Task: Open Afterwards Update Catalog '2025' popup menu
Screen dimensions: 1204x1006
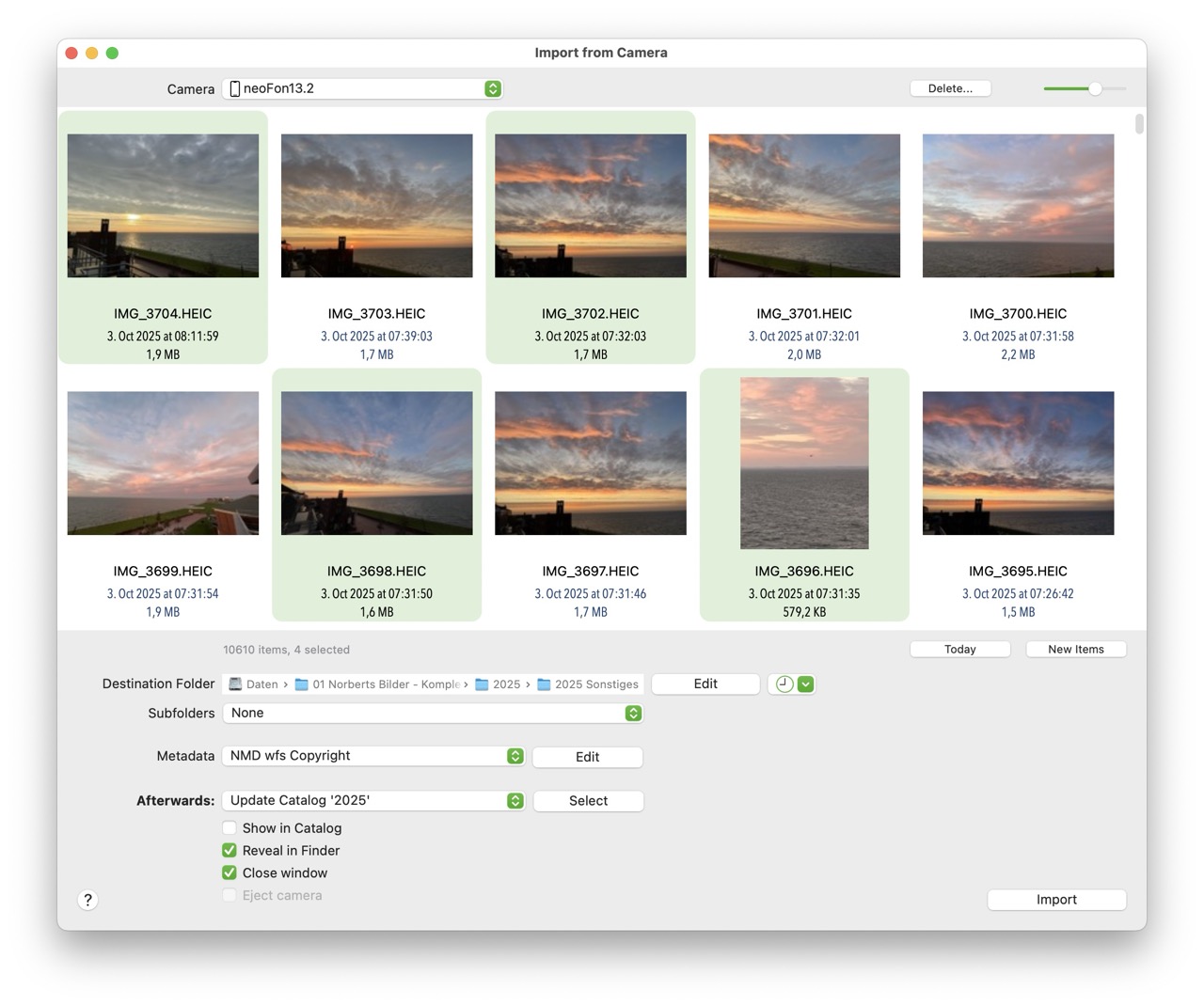Action: [x=373, y=801]
